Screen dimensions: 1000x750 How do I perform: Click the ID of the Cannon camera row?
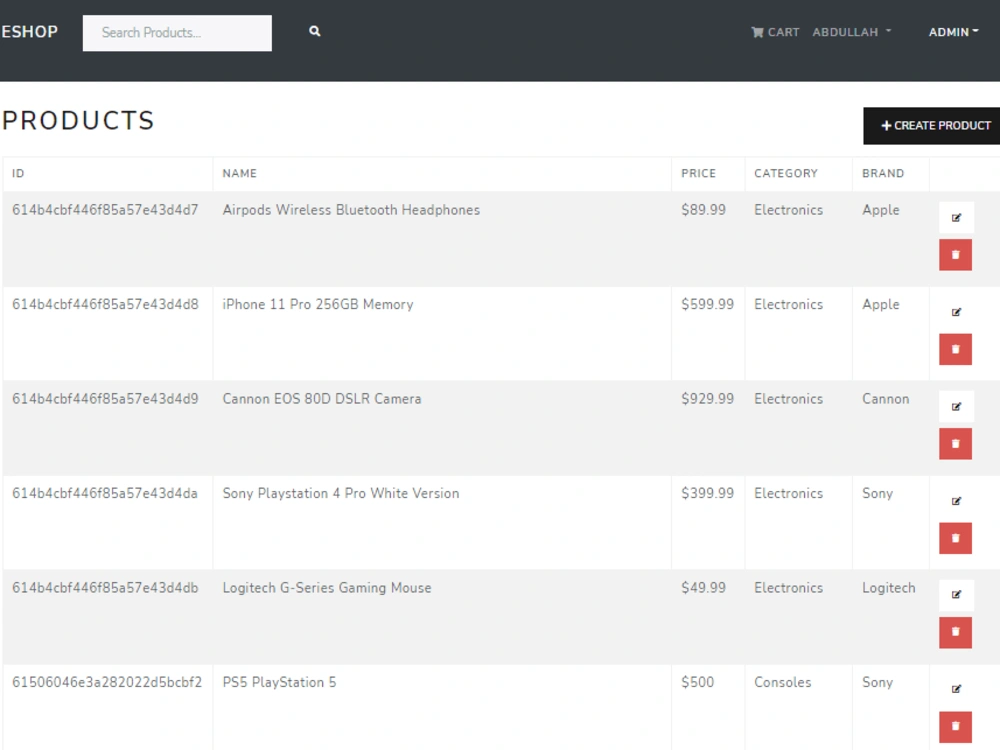point(107,398)
